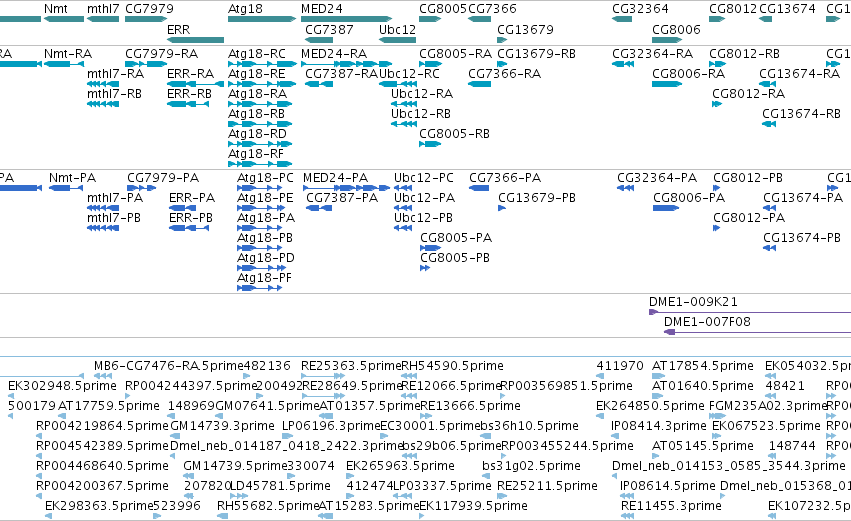
Task: Pick protein label CG13679-PB
Action: (537, 198)
